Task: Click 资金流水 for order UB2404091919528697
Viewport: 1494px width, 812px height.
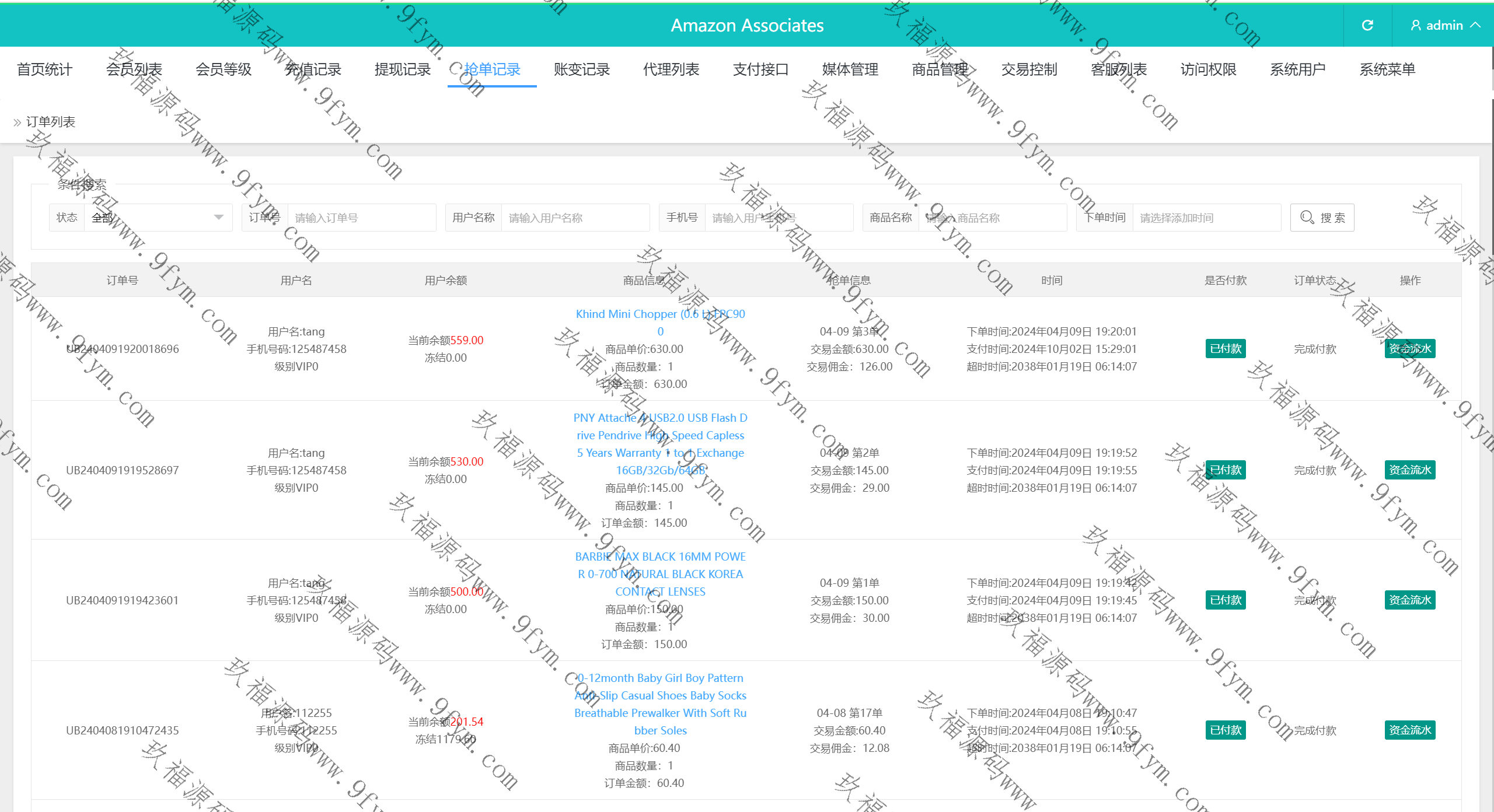Action: (x=1409, y=470)
